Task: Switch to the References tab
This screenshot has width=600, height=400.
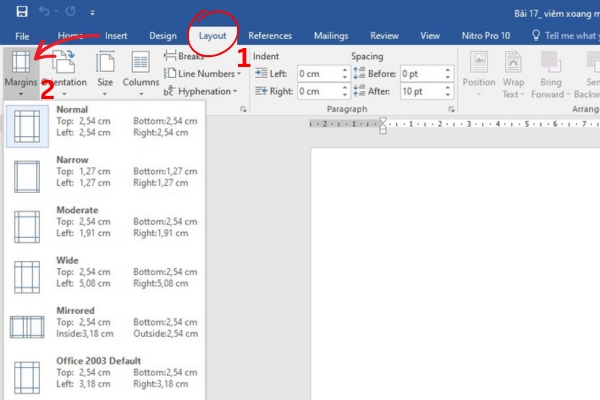Action: tap(270, 36)
